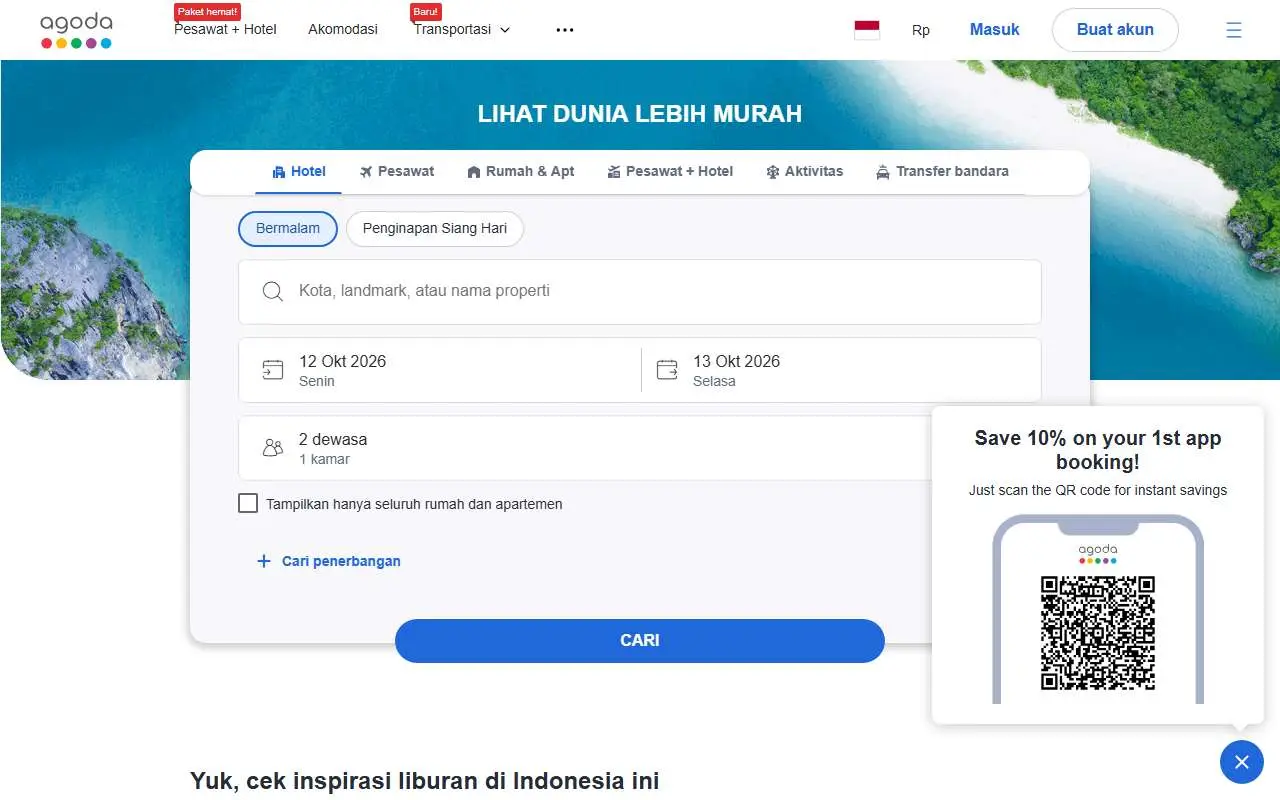The width and height of the screenshot is (1280, 800).
Task: Close the app promo with X button
Action: tap(1241, 762)
